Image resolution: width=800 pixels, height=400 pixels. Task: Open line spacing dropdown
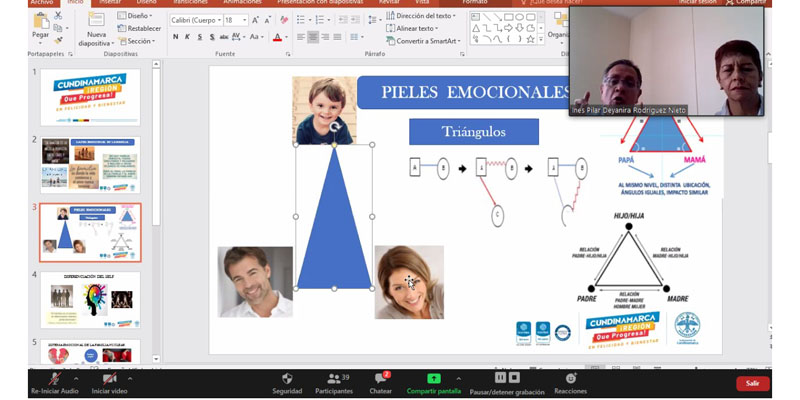click(x=374, y=20)
